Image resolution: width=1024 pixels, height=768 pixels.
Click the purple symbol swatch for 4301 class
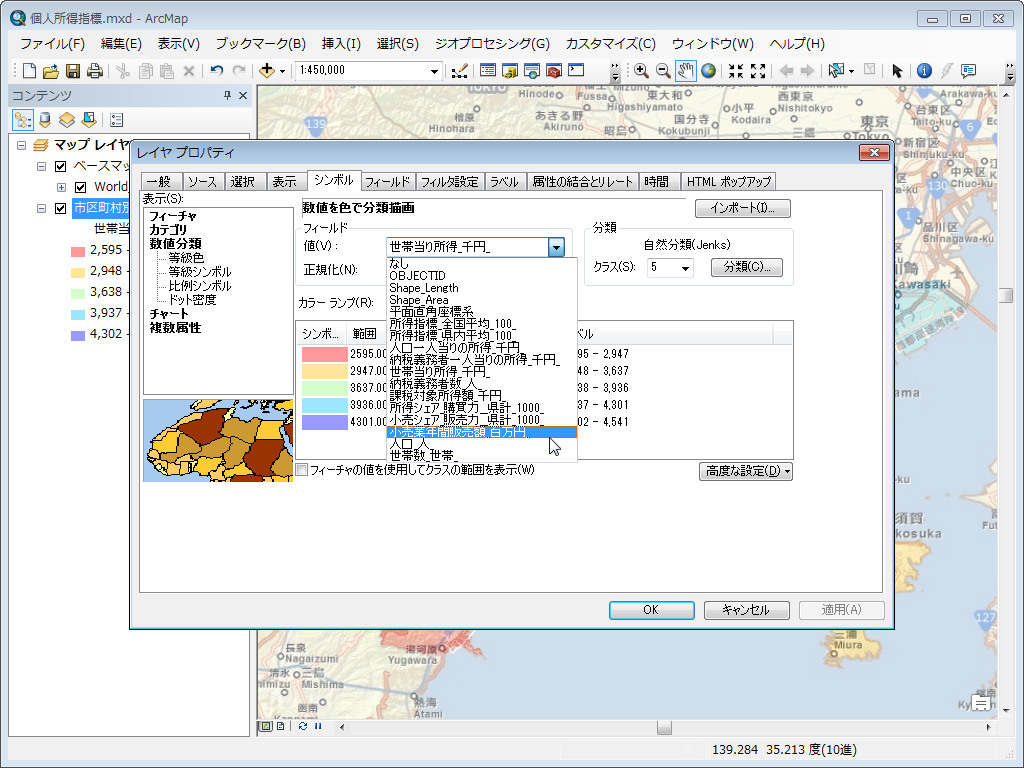coord(325,422)
